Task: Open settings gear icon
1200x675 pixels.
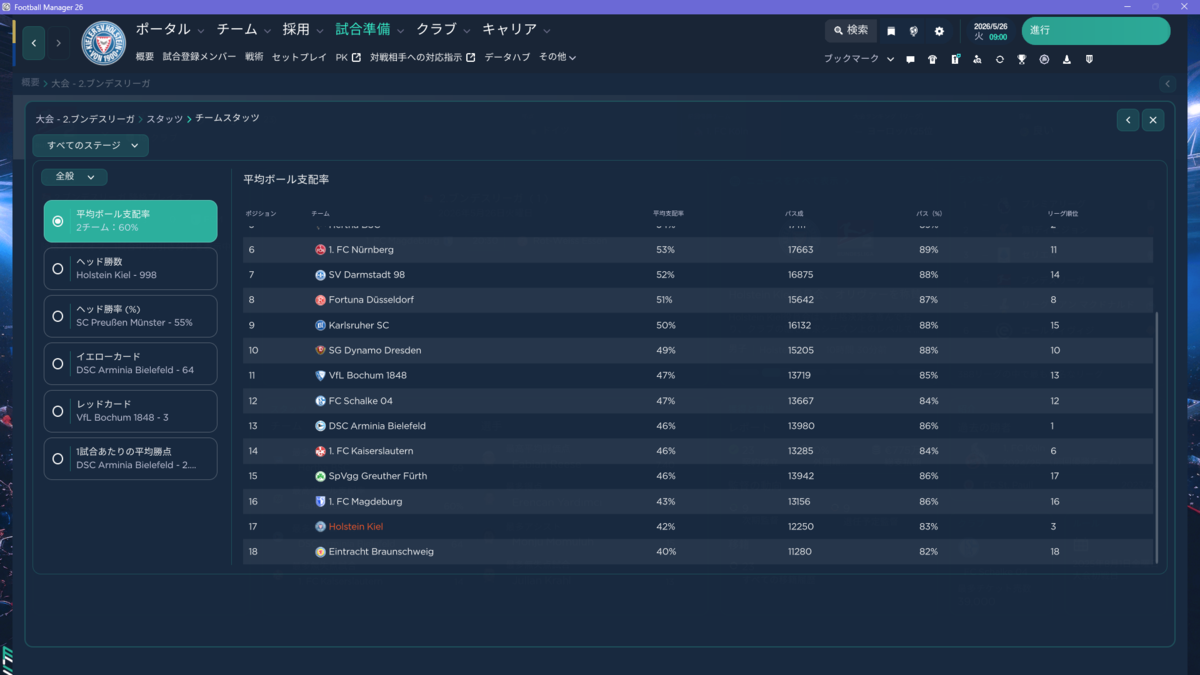Action: (x=939, y=31)
